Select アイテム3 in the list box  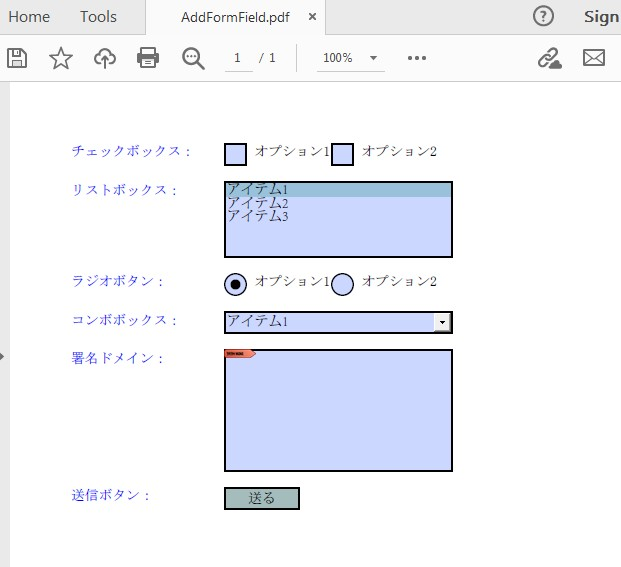click(x=258, y=216)
